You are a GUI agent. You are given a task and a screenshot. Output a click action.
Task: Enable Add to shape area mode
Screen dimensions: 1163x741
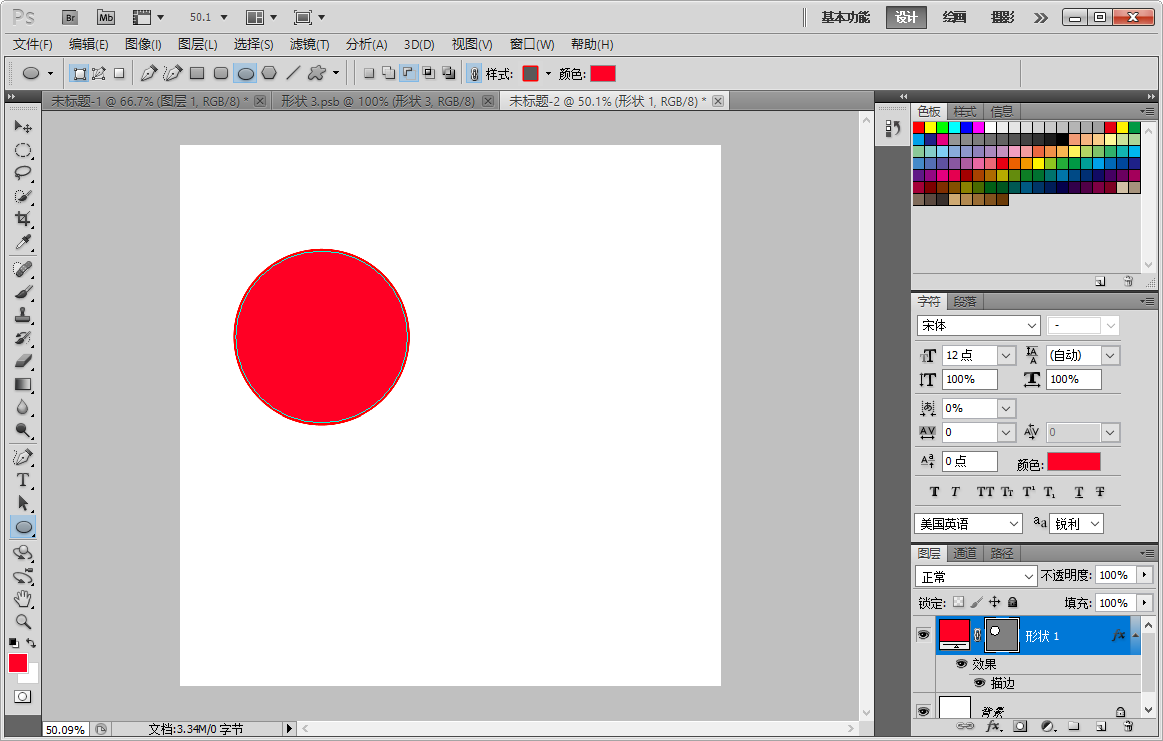point(388,73)
